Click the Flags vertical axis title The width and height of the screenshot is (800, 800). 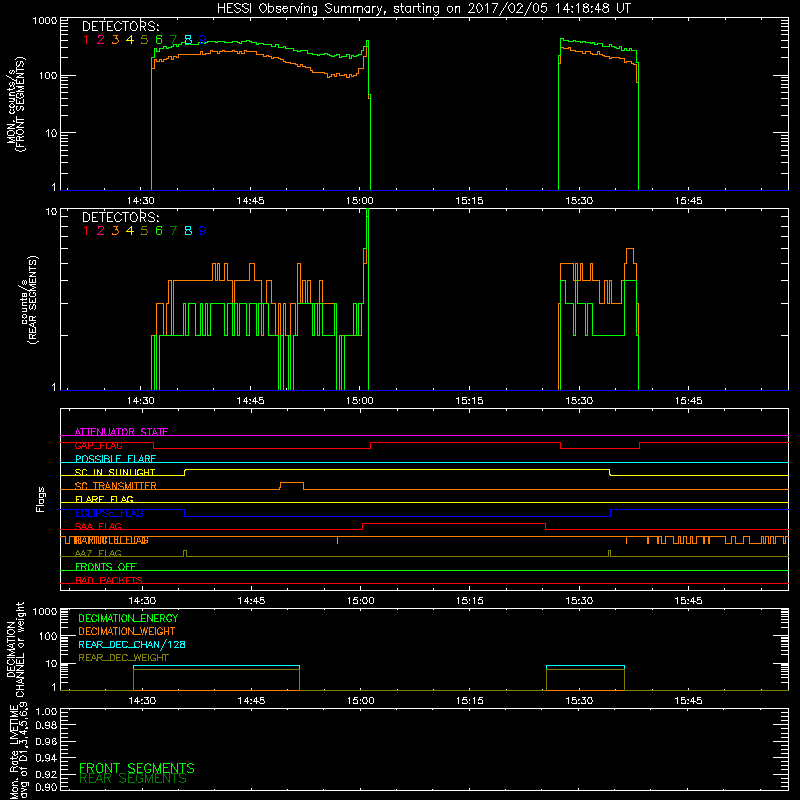click(41, 499)
